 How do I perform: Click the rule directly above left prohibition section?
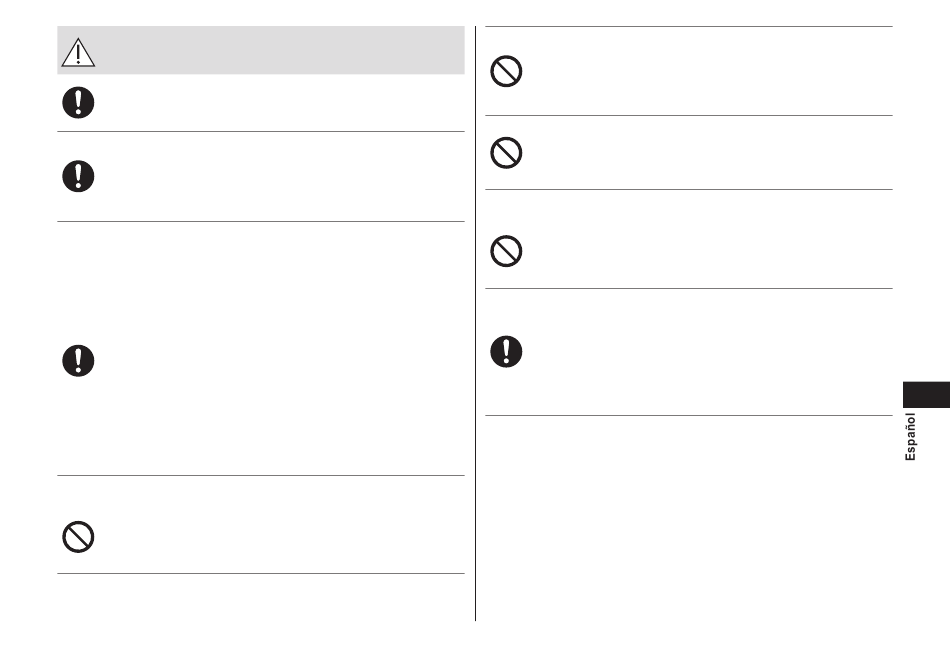(x=261, y=475)
